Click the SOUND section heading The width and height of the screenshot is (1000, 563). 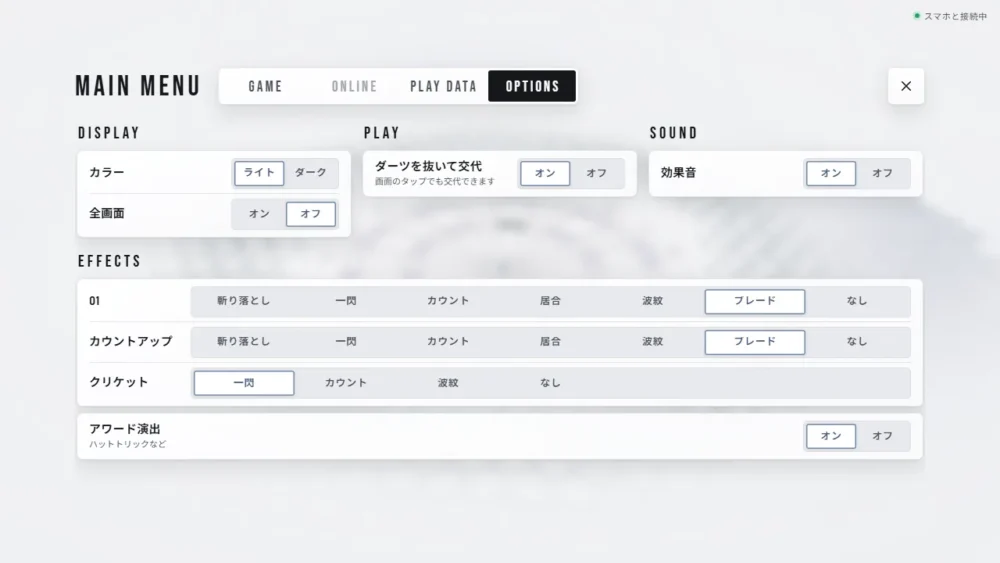[674, 133]
